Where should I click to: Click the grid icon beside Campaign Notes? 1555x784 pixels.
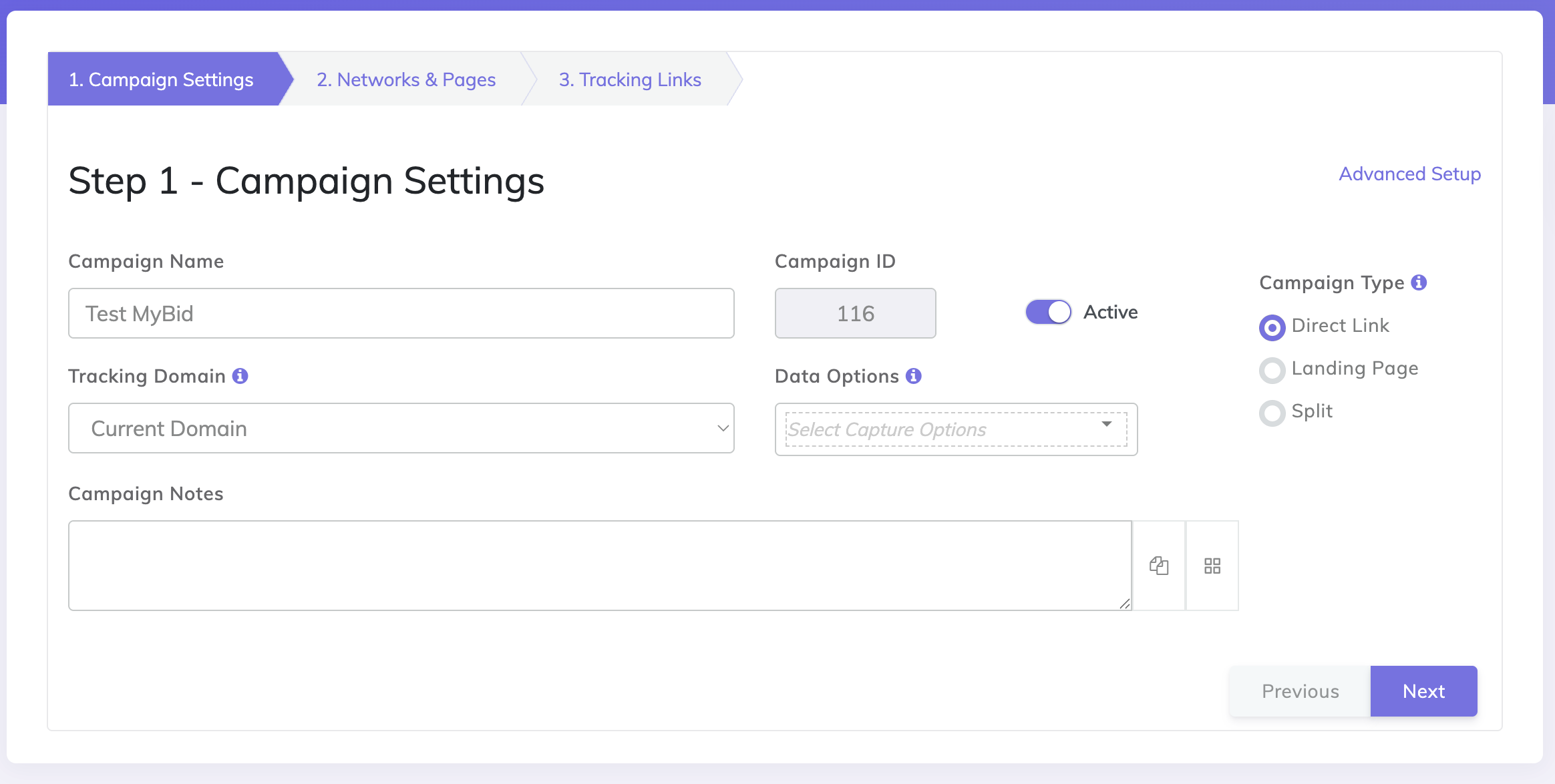(x=1212, y=566)
